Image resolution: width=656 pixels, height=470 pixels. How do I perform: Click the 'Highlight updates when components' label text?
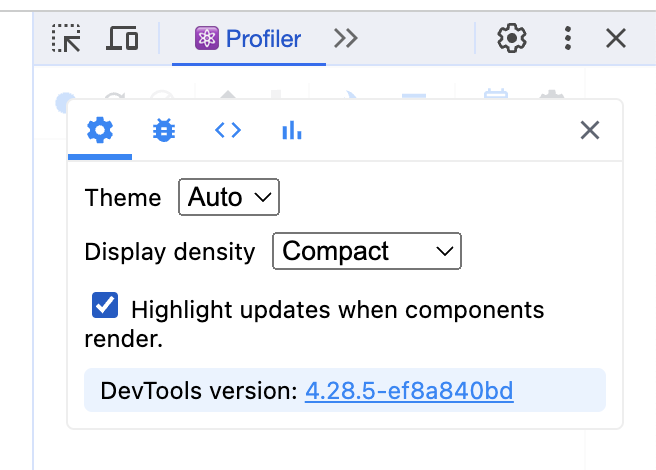(x=338, y=310)
